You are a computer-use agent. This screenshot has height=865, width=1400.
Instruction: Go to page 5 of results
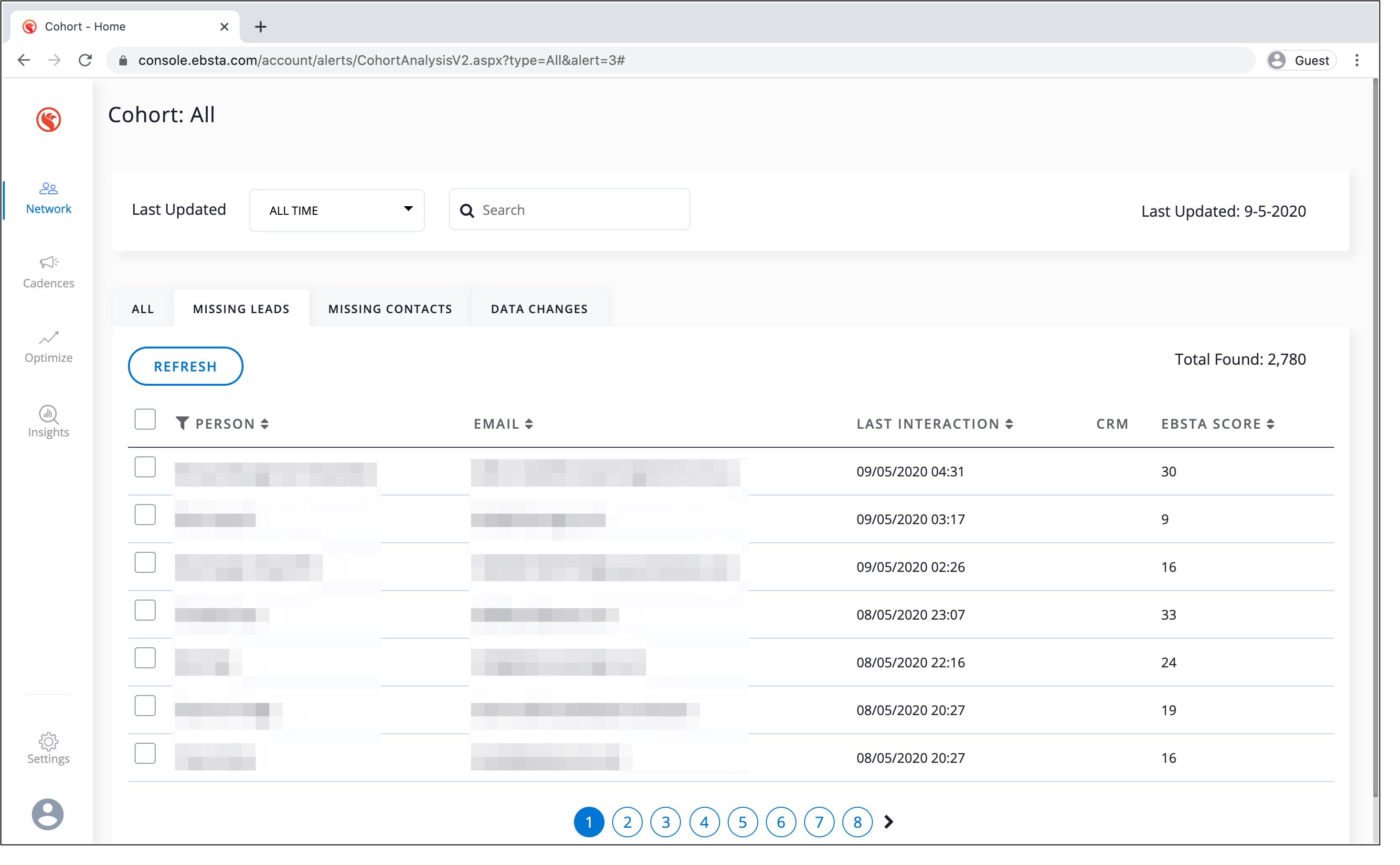point(742,822)
